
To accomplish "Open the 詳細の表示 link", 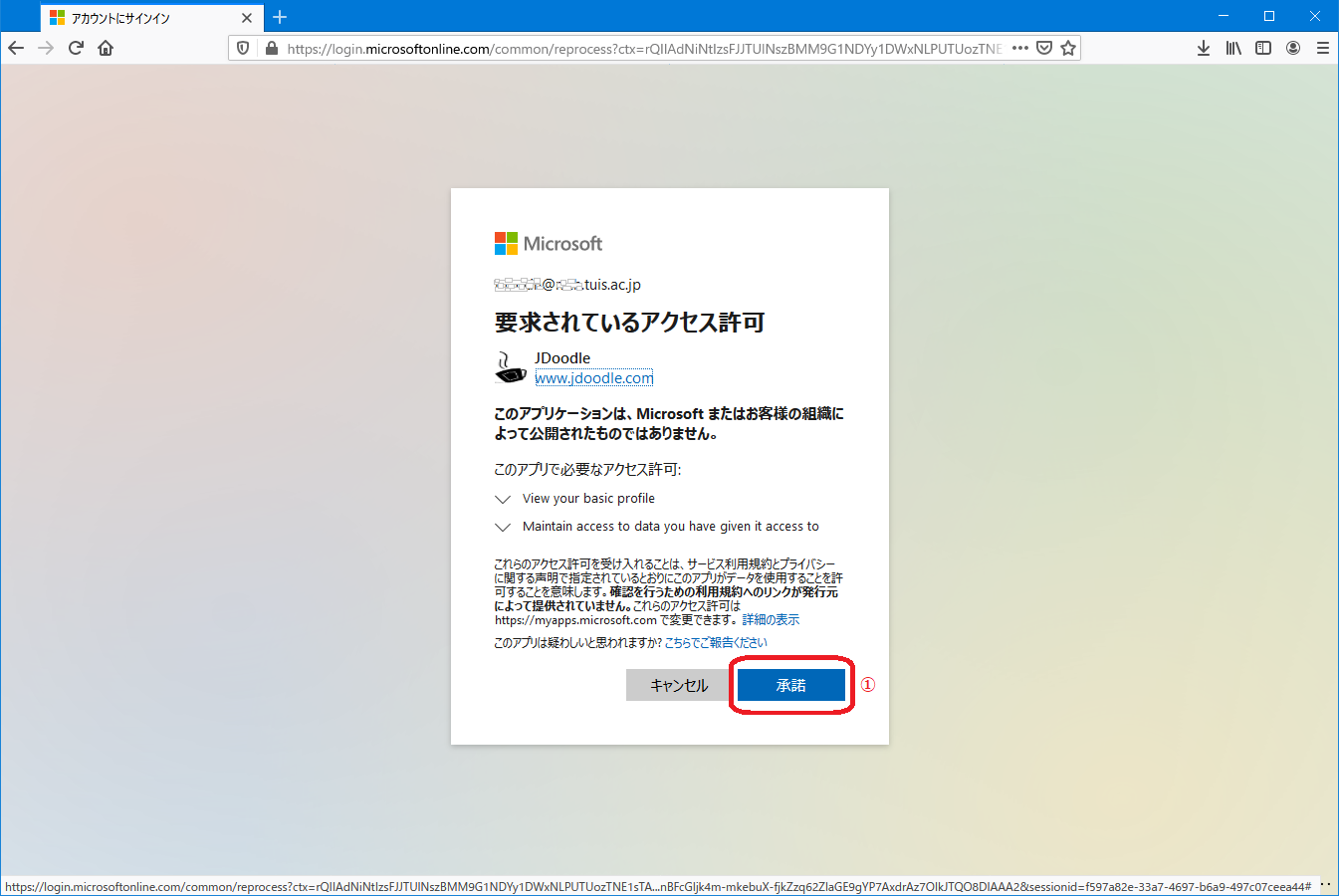I will pyautogui.click(x=771, y=620).
